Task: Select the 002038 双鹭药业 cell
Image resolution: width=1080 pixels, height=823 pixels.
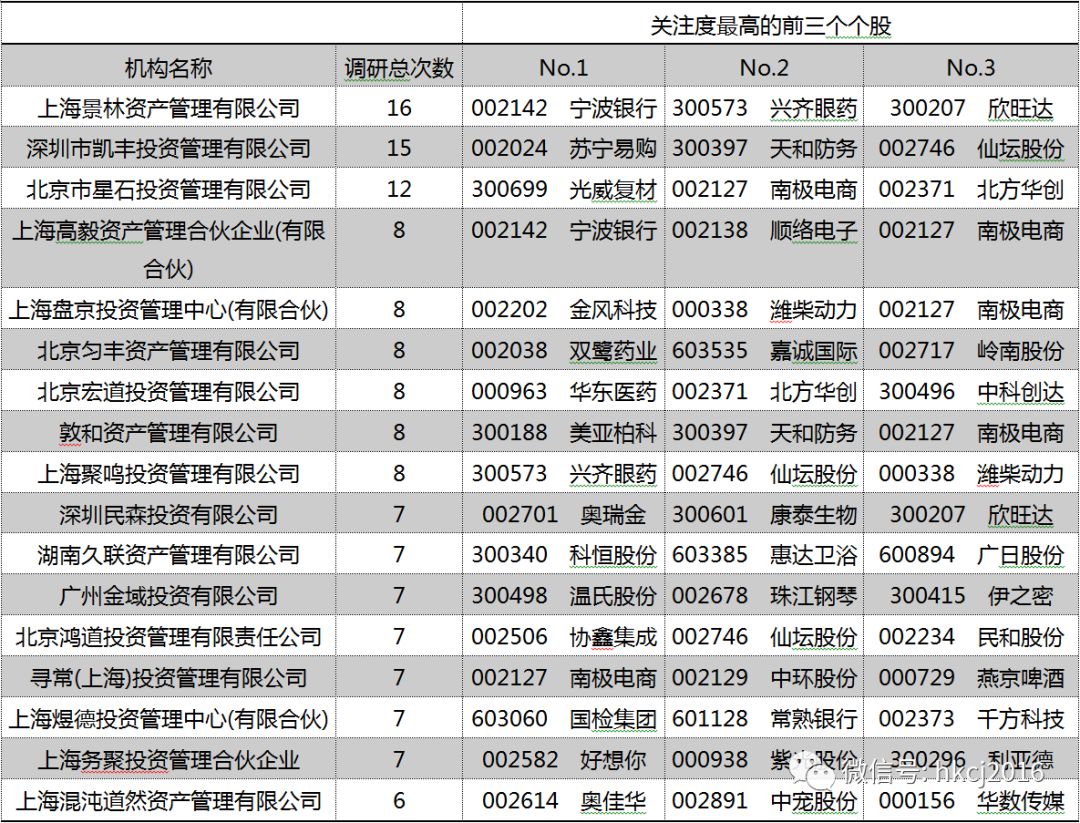Action: click(563, 351)
